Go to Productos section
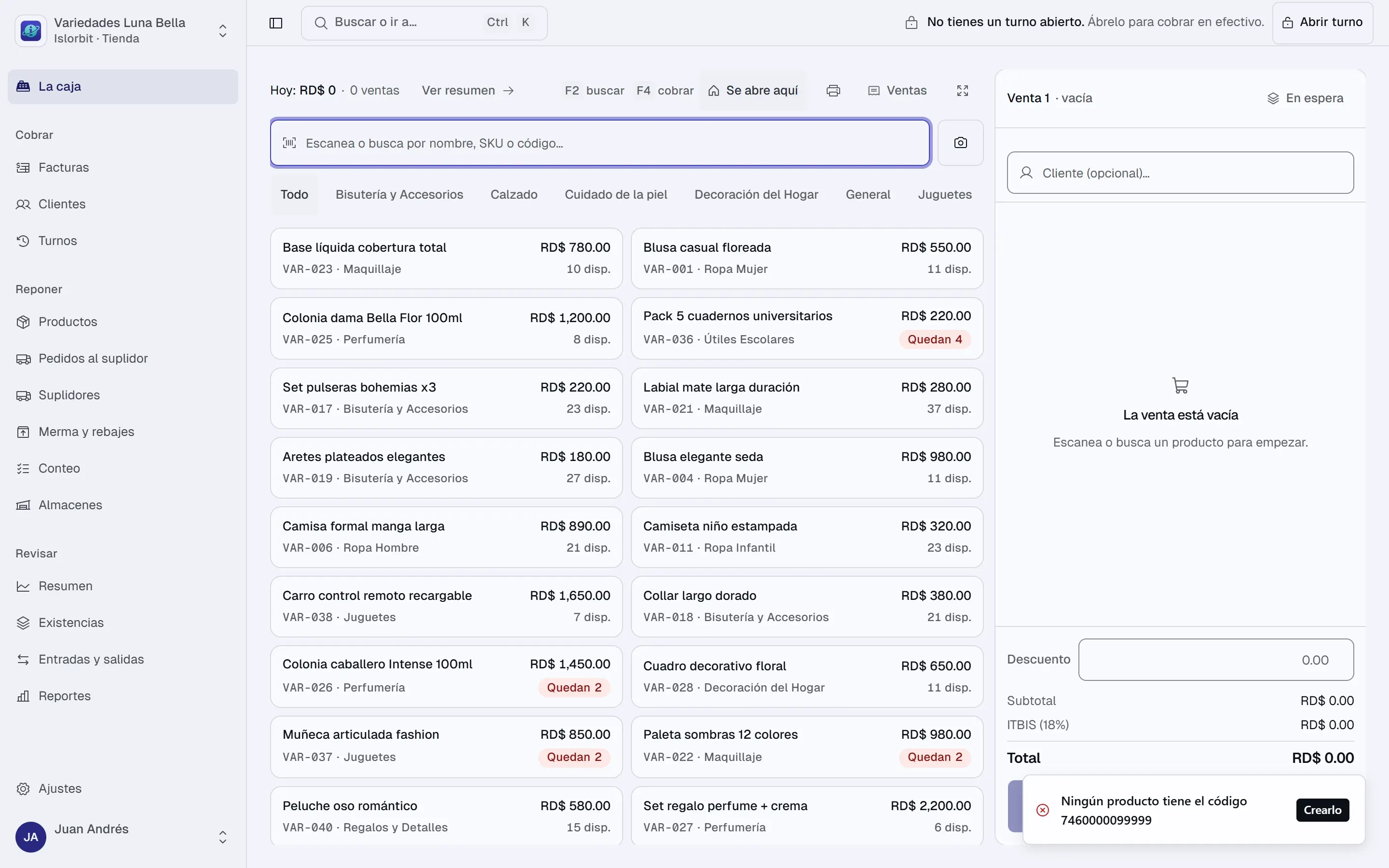Image resolution: width=1389 pixels, height=868 pixels. [x=123, y=322]
